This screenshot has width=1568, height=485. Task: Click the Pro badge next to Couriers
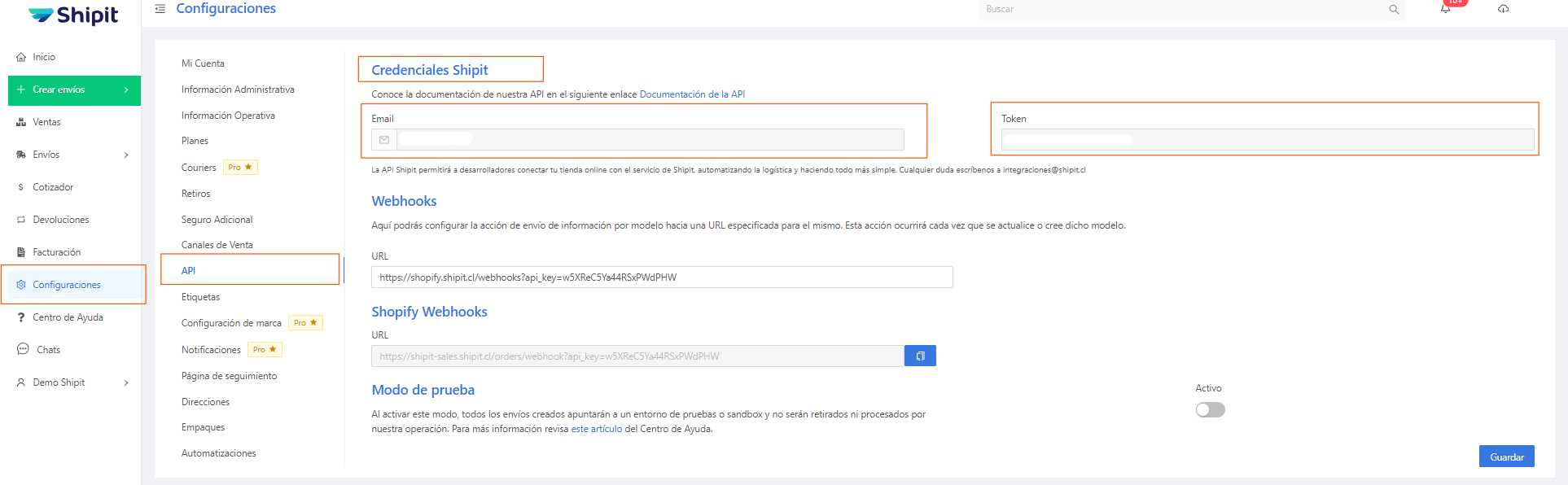240,167
